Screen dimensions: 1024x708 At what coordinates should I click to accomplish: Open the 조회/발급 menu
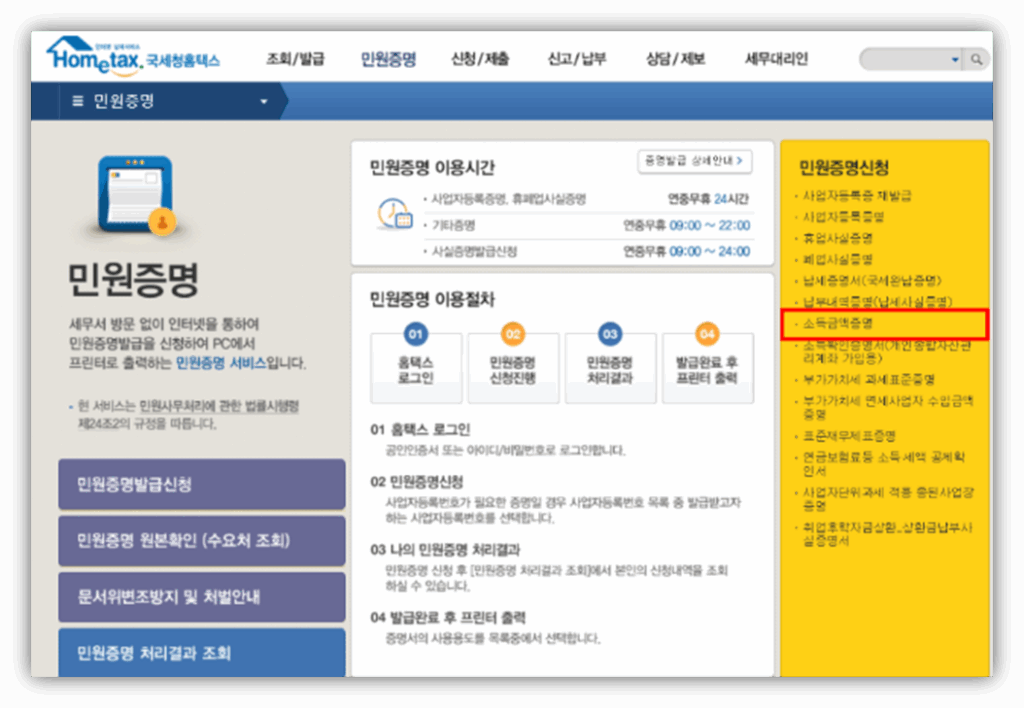tap(295, 59)
